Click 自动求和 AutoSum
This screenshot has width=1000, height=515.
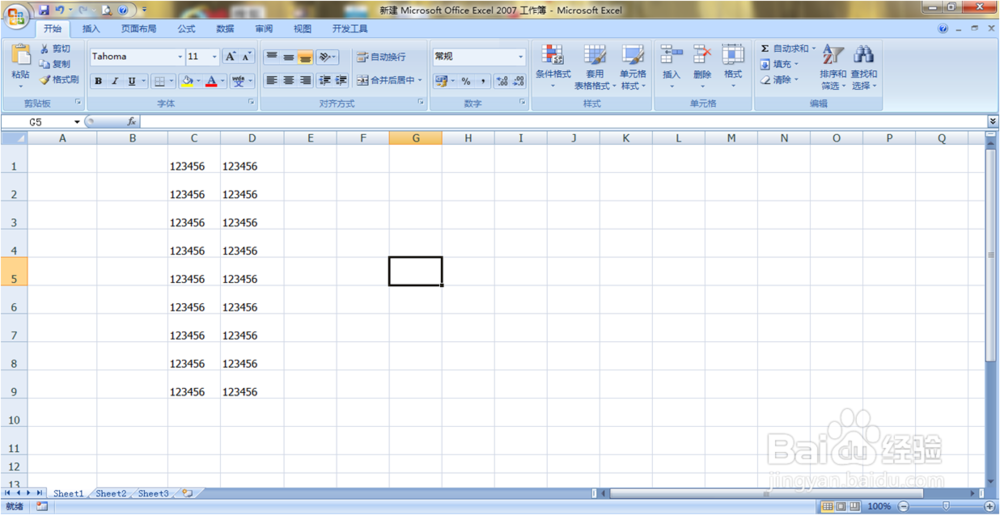click(784, 48)
